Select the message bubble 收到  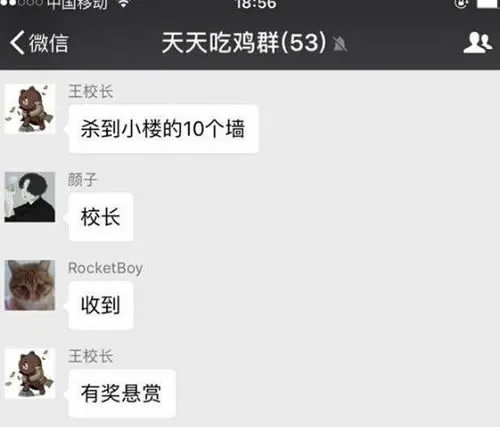click(101, 305)
